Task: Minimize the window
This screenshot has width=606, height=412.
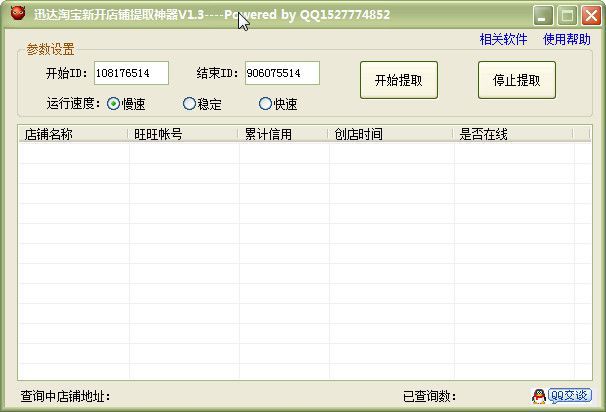Action: pos(543,15)
